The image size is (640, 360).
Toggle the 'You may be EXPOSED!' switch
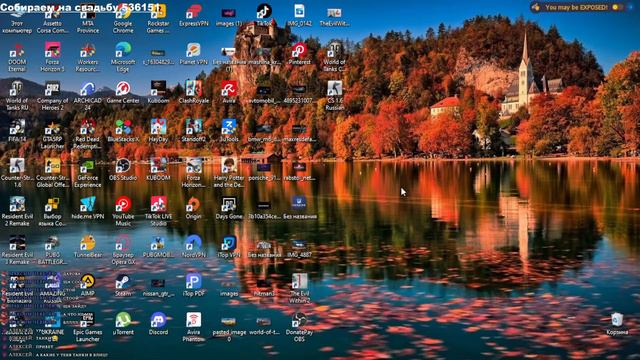618,7
